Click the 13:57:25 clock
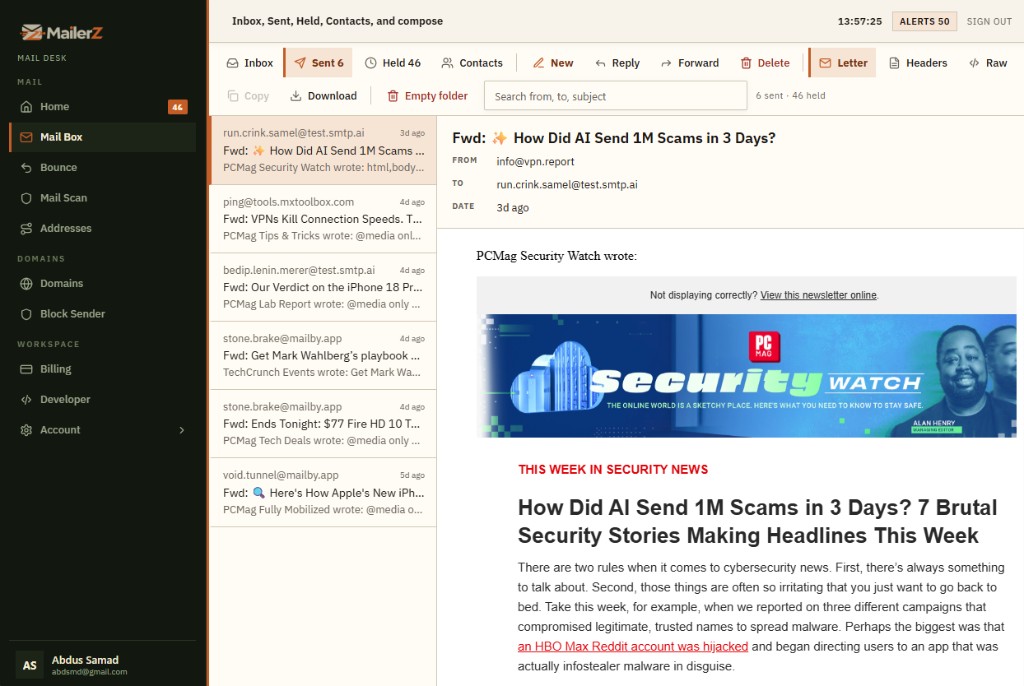The height and width of the screenshot is (686, 1024). tap(859, 22)
